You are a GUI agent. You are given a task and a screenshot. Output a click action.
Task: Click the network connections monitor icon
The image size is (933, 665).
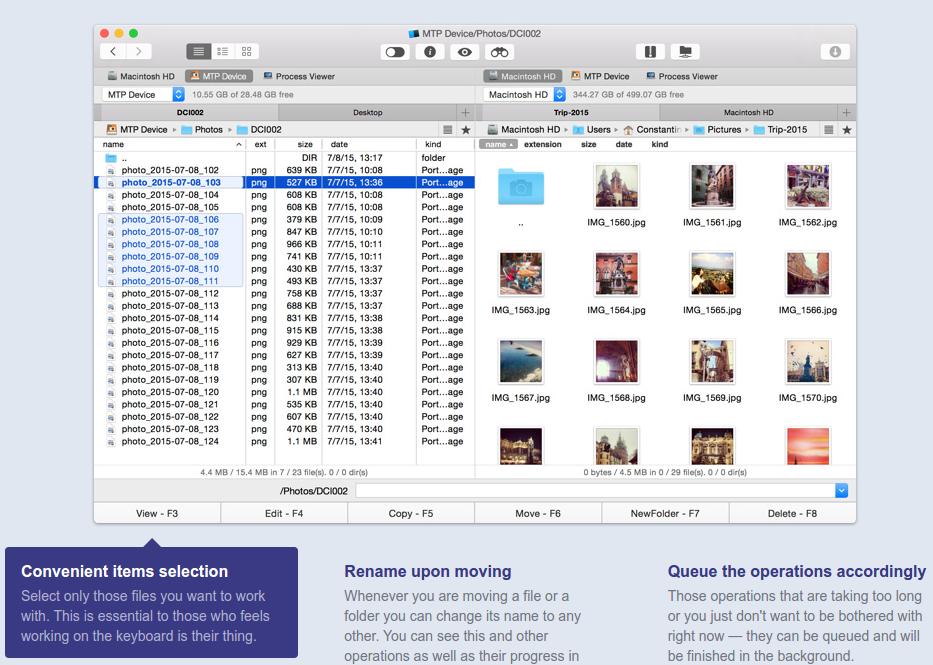685,52
